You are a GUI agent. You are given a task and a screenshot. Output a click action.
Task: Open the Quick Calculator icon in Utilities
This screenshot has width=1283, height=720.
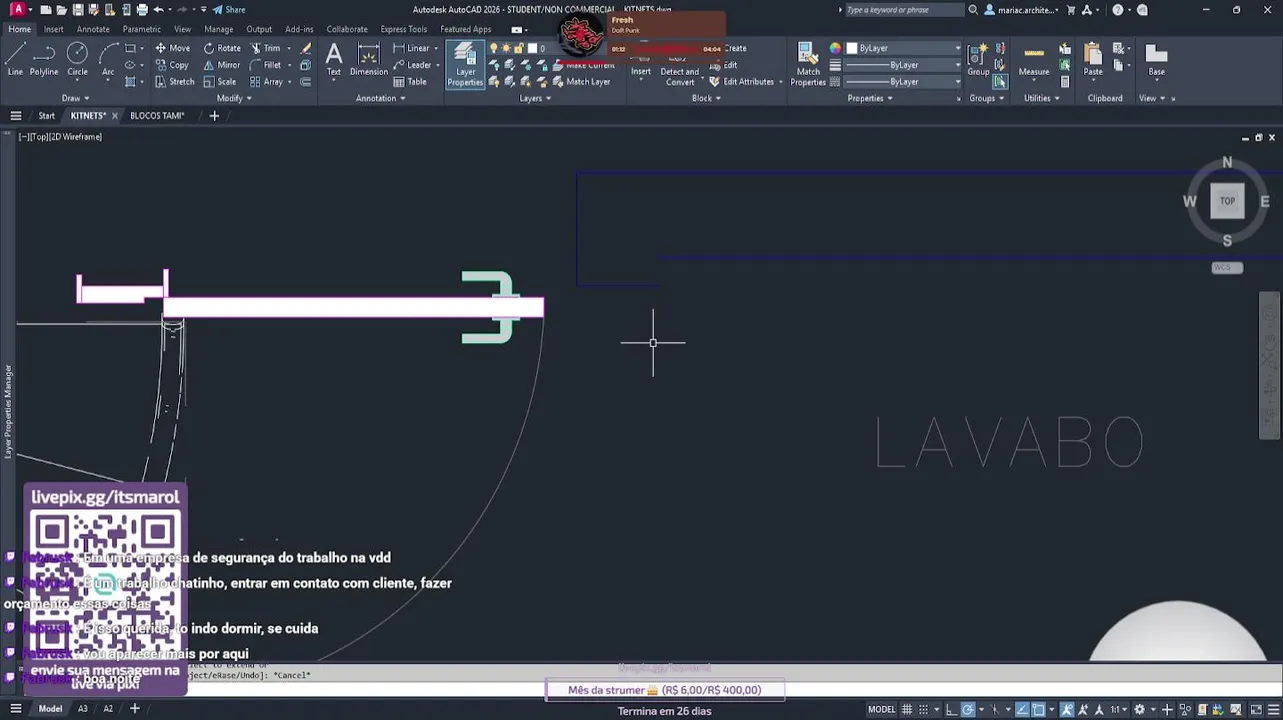click(1065, 82)
